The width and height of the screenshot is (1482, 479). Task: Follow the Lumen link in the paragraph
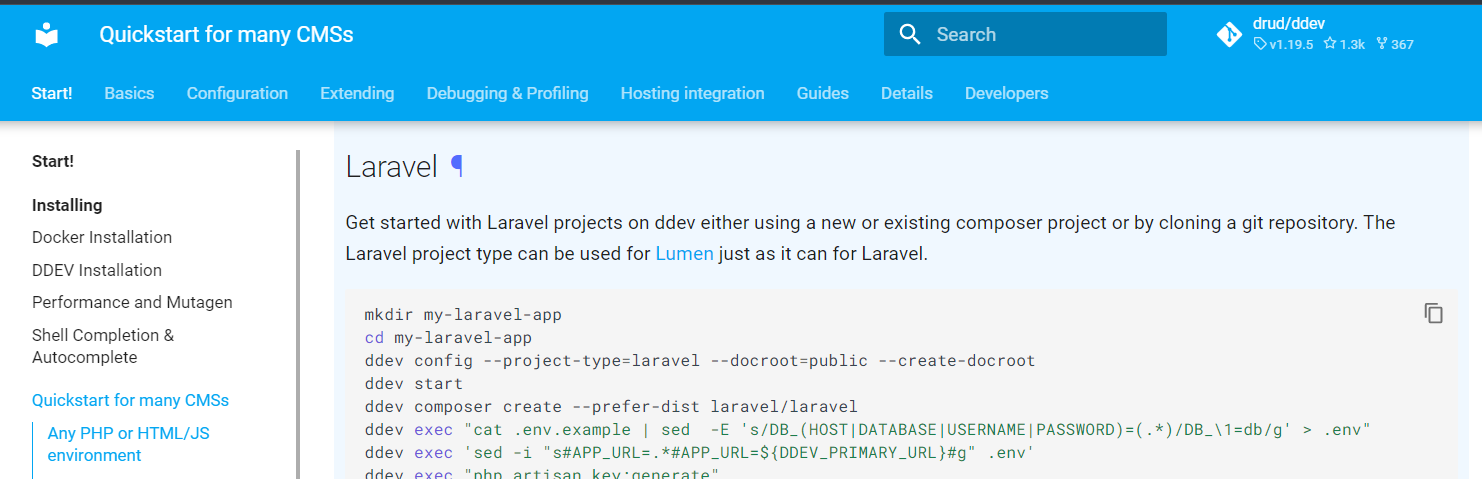684,253
